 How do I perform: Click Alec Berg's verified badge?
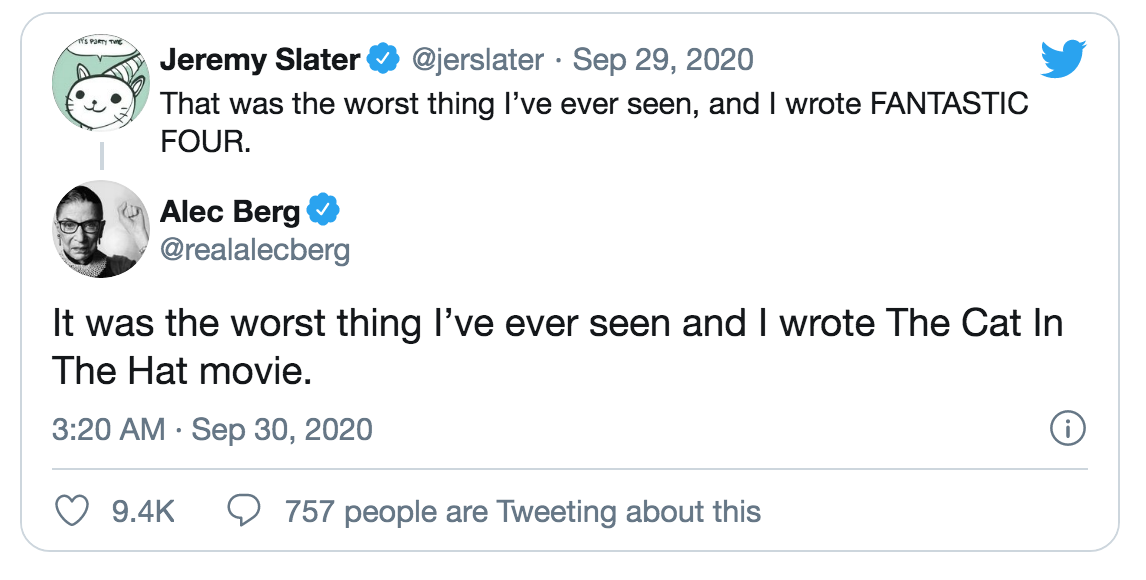point(324,211)
